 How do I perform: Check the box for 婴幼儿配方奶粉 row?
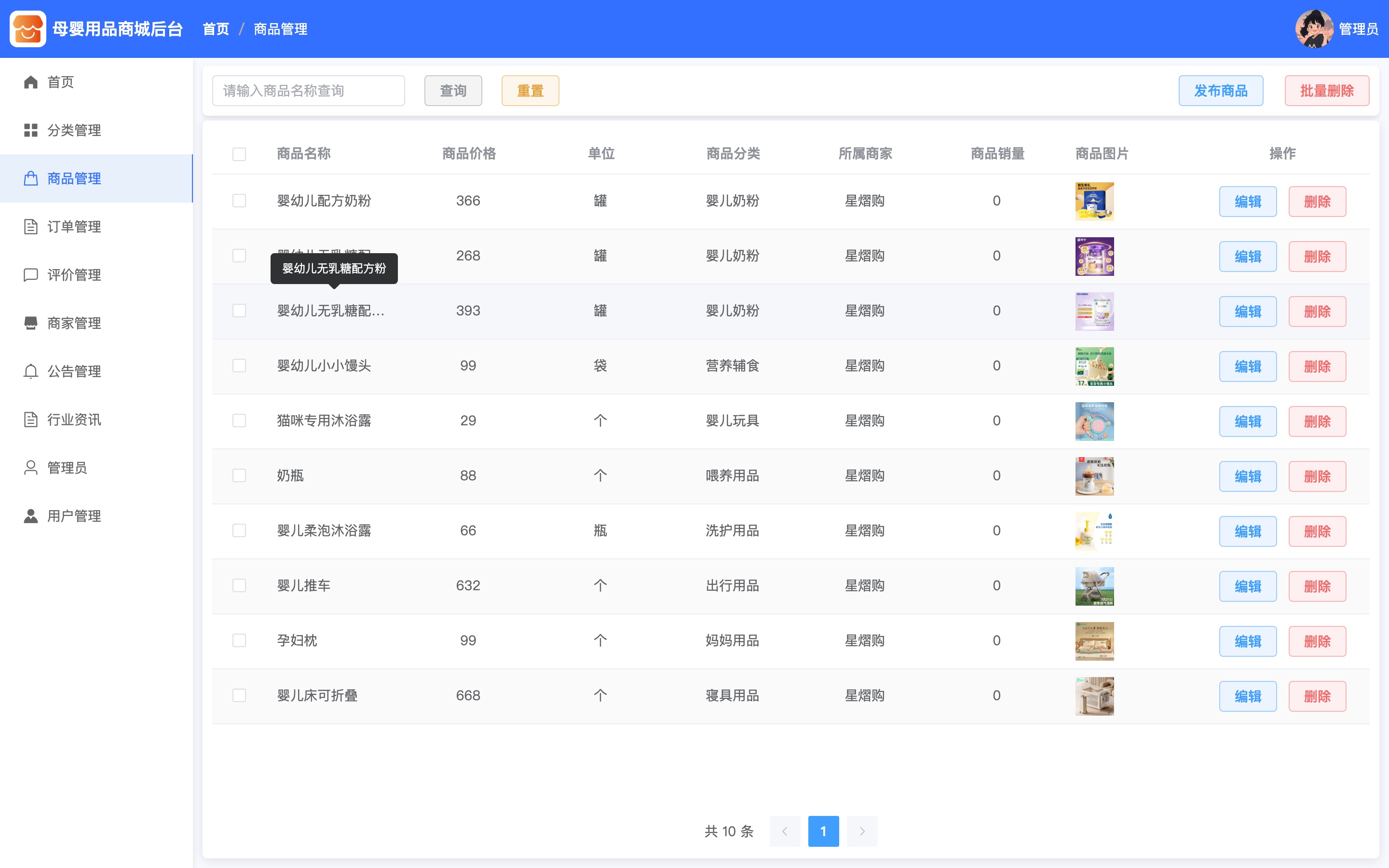coord(239,201)
